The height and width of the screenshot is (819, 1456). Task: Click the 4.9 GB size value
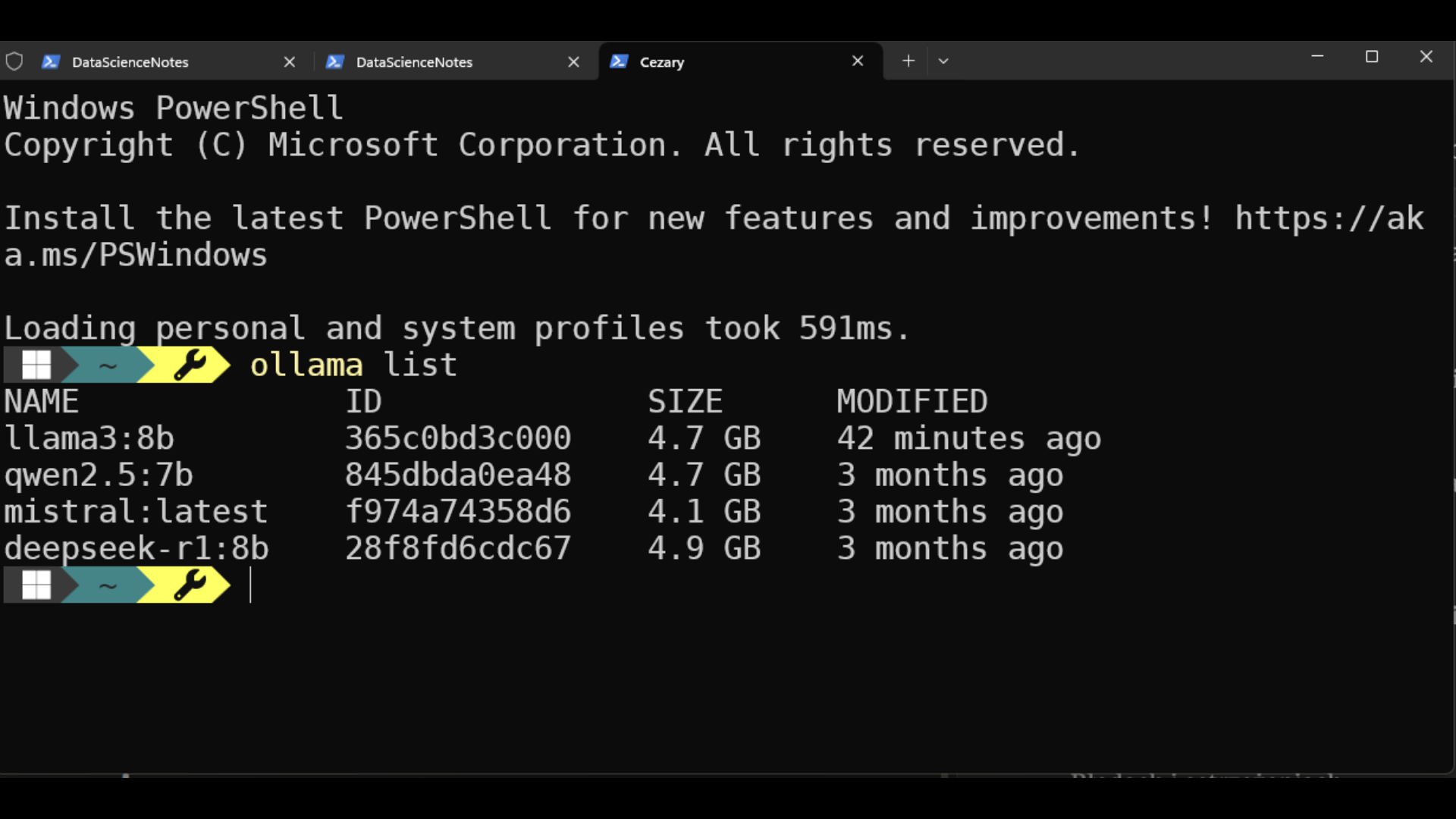(x=704, y=548)
